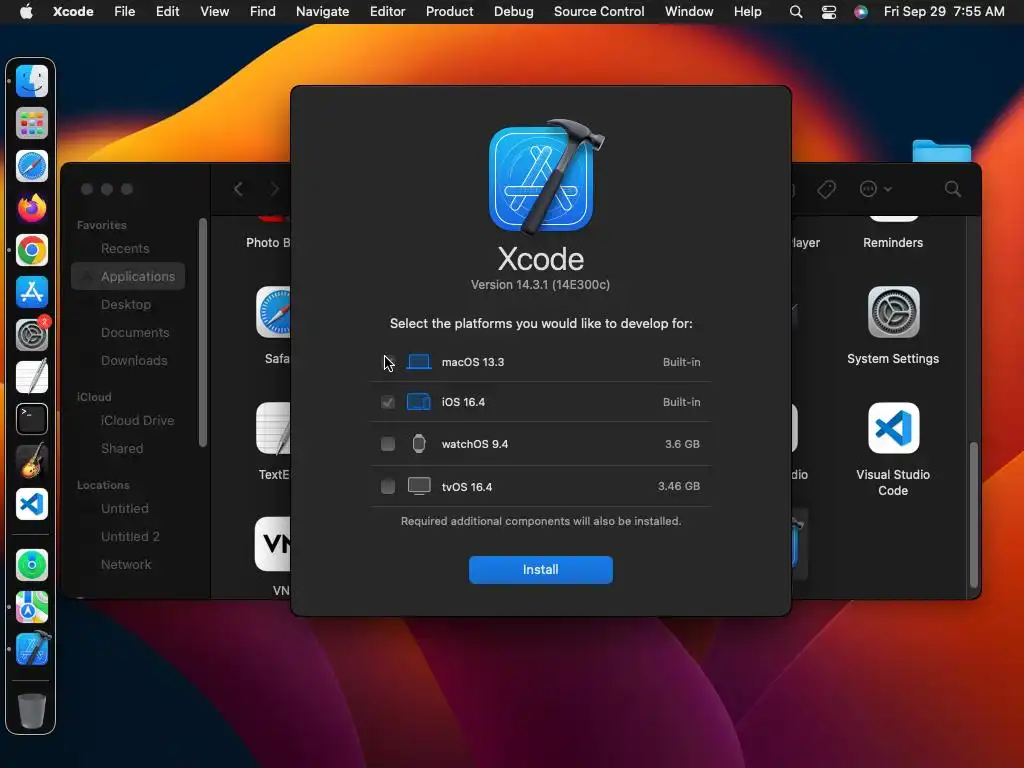Open Find My from the Dock
The width and height of the screenshot is (1024, 768).
coord(31,565)
